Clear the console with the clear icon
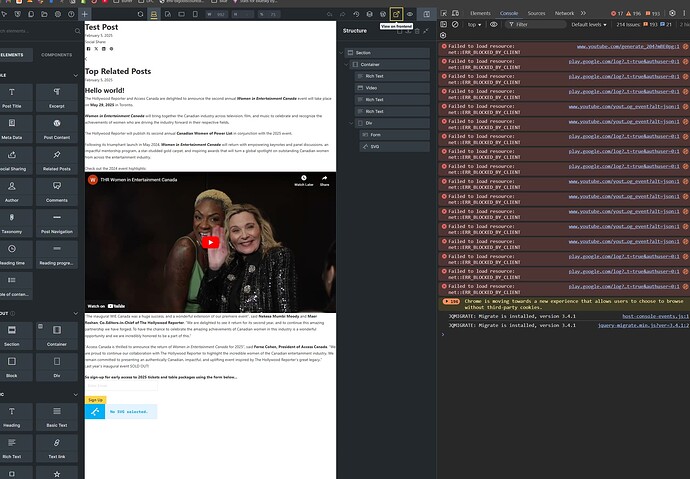The image size is (690, 479). pyautogui.click(x=455, y=25)
